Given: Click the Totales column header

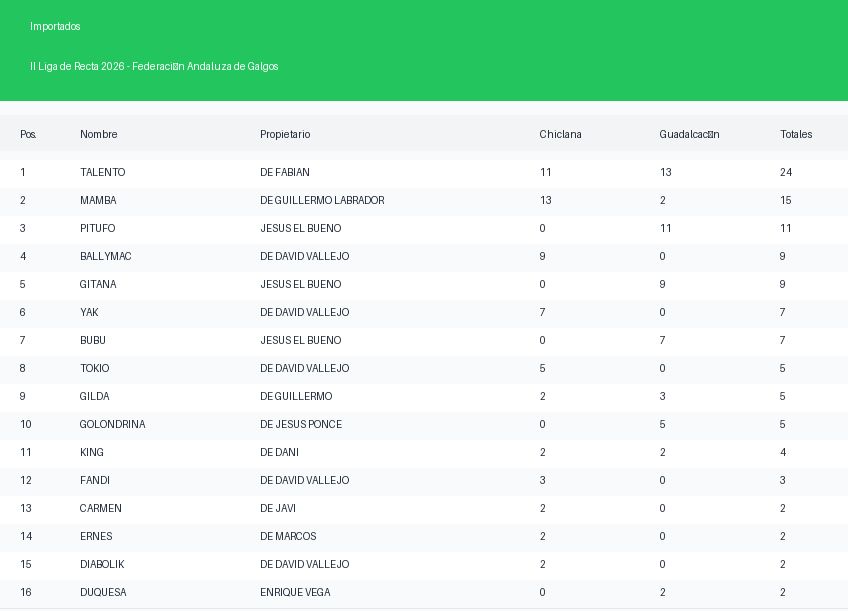Looking at the screenshot, I should click(x=796, y=134).
